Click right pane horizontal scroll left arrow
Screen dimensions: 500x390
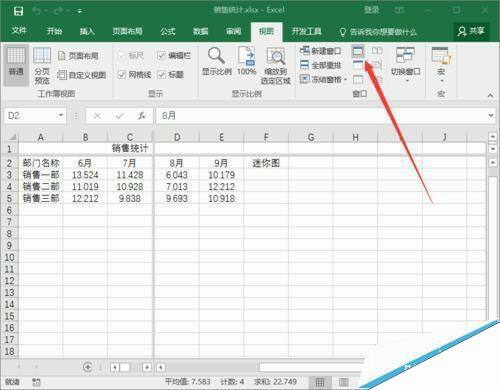coord(161,367)
